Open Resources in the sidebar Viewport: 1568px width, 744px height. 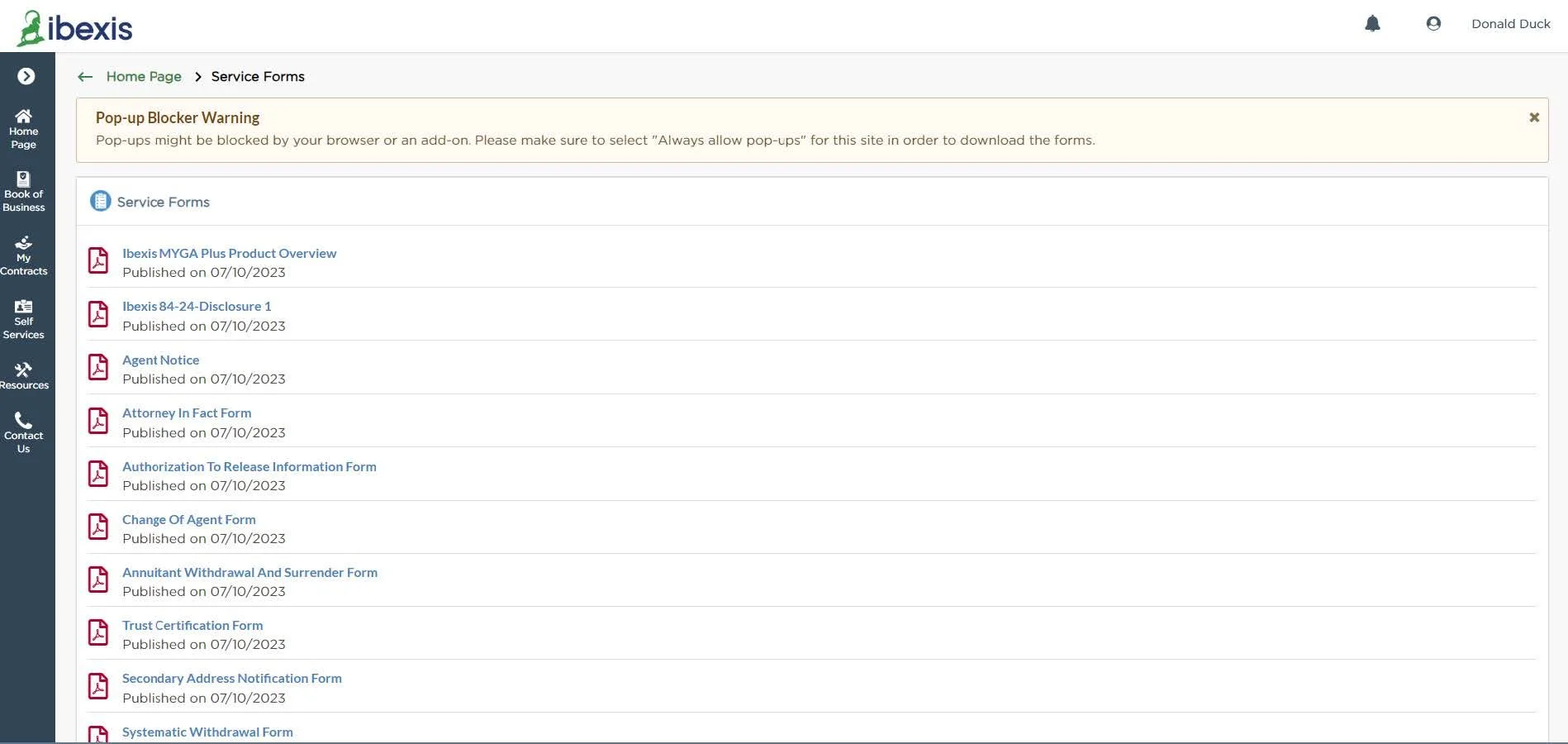[x=24, y=376]
